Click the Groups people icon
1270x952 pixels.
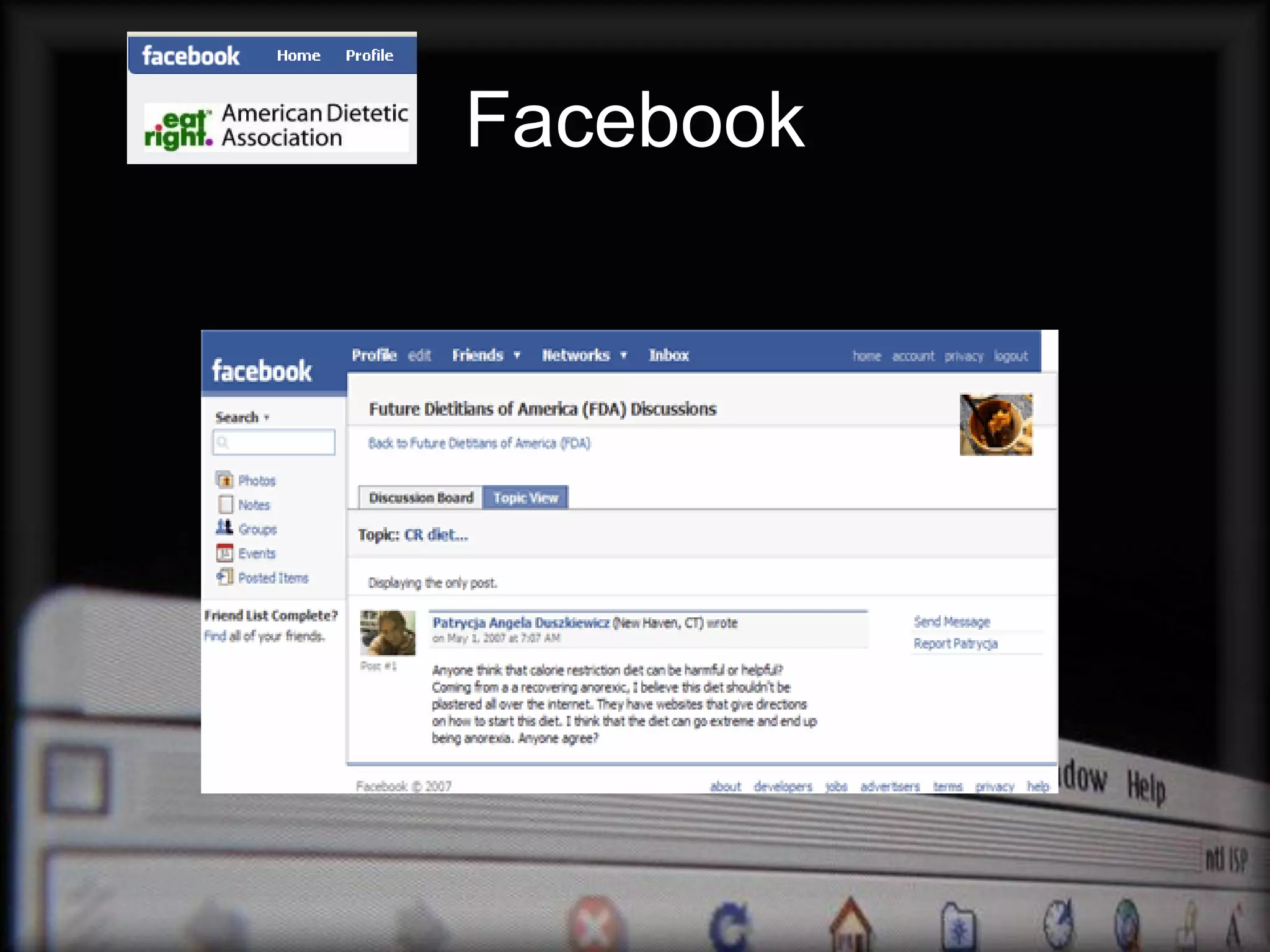224,527
